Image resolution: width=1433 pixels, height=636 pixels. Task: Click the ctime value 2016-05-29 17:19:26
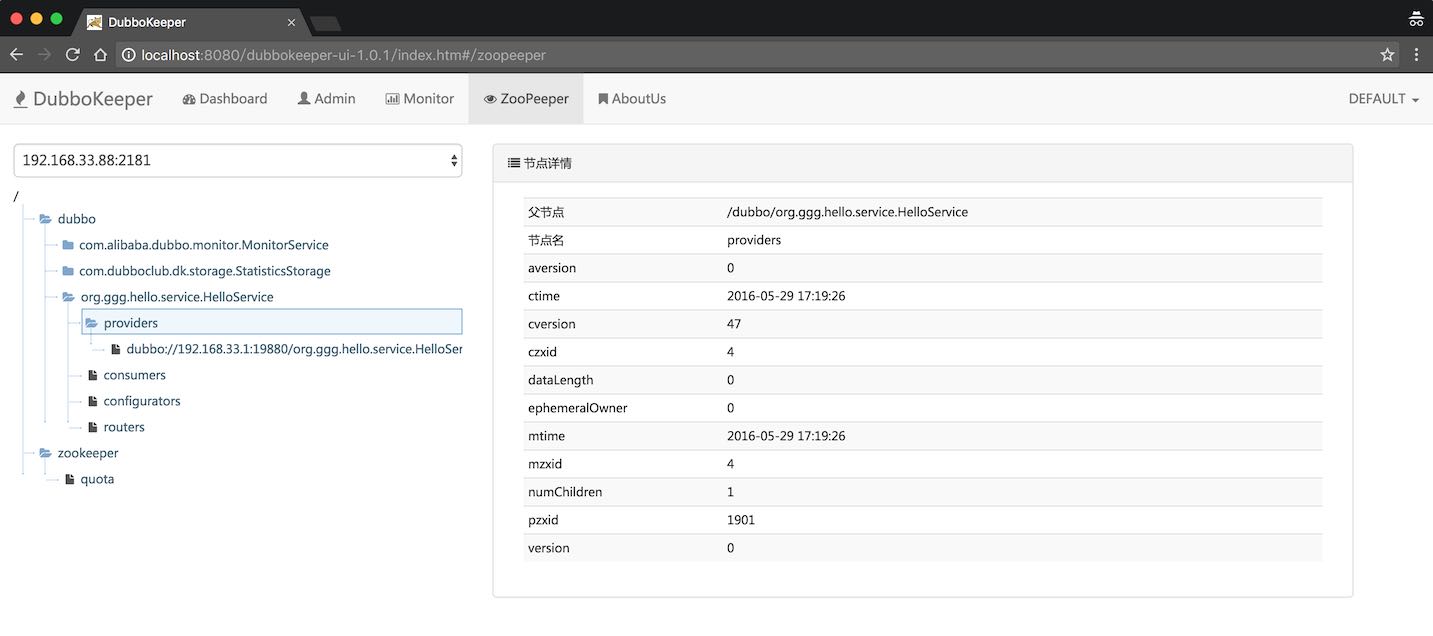(786, 296)
